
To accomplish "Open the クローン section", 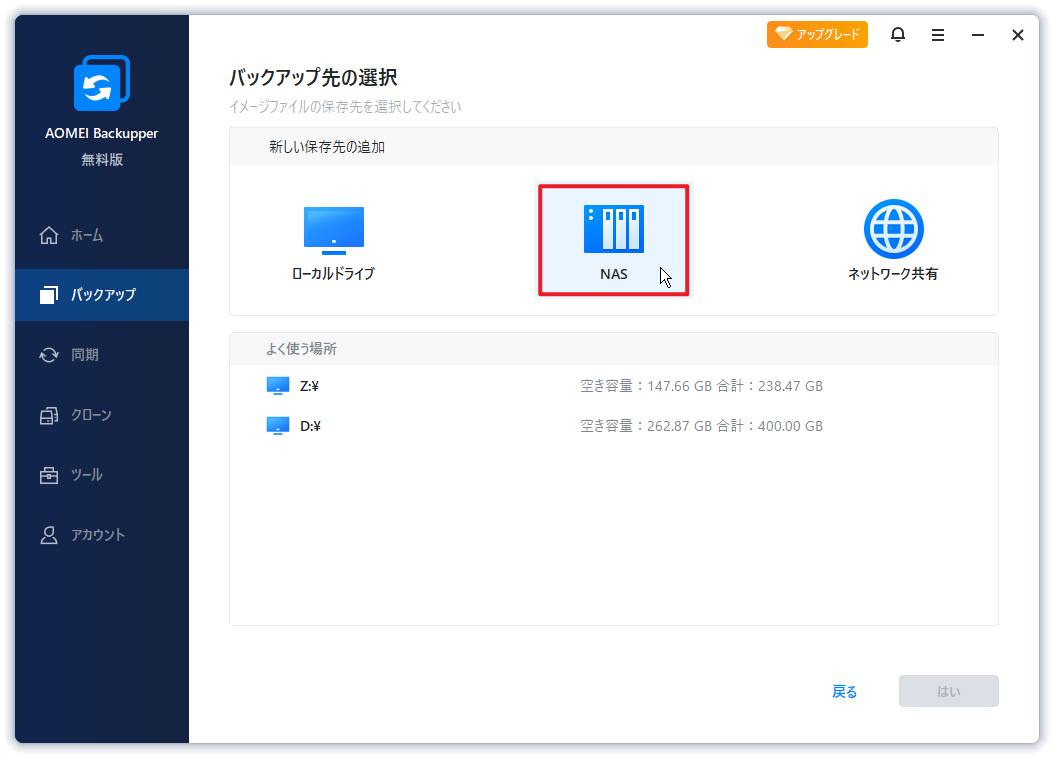I will pos(102,415).
